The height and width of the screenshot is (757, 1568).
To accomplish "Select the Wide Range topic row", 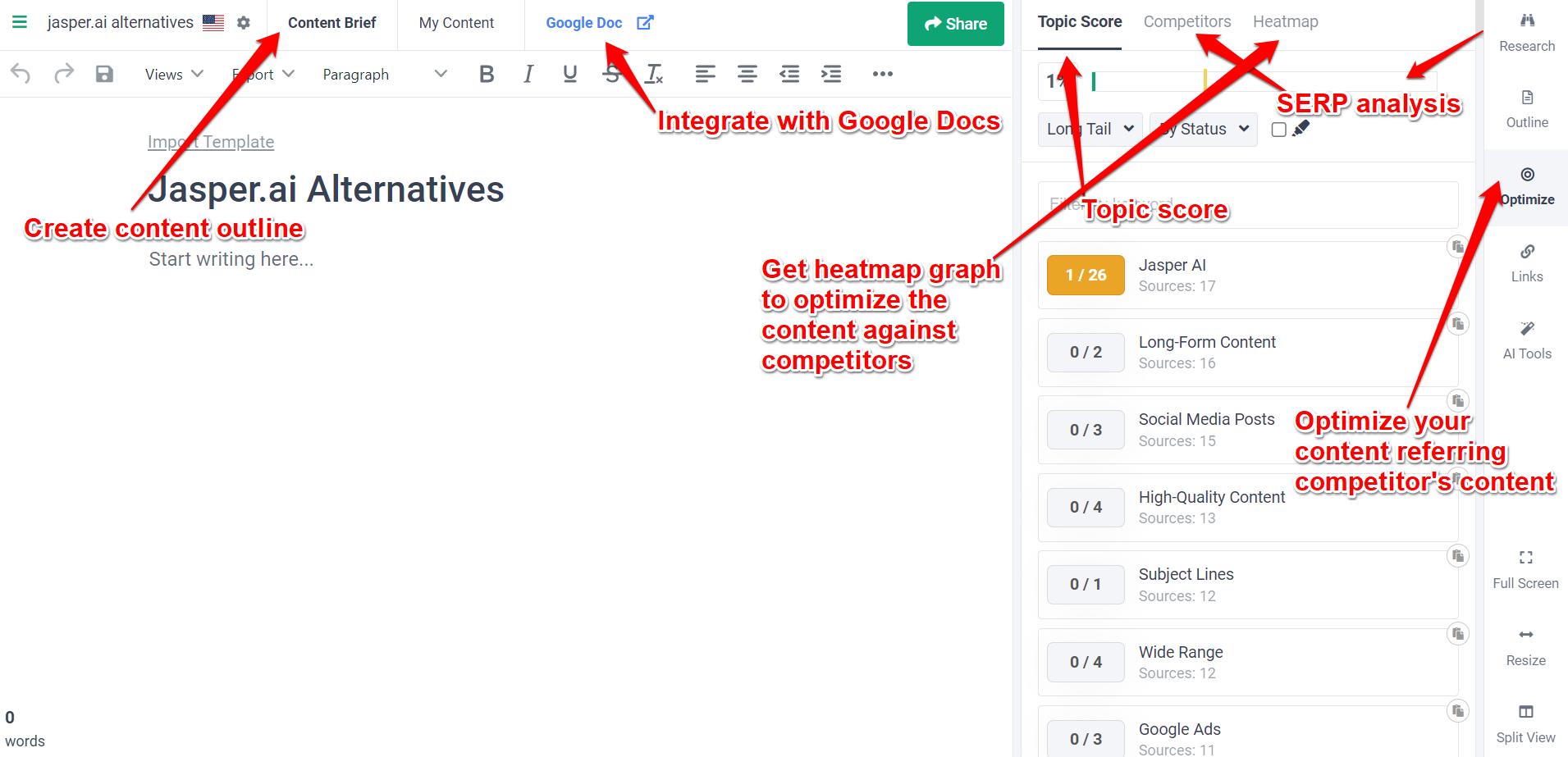I will 1248,662.
